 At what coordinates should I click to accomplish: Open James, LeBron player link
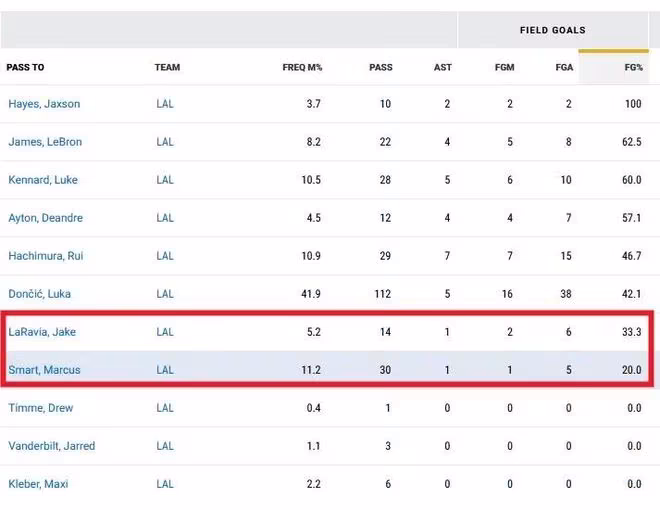[x=45, y=142]
